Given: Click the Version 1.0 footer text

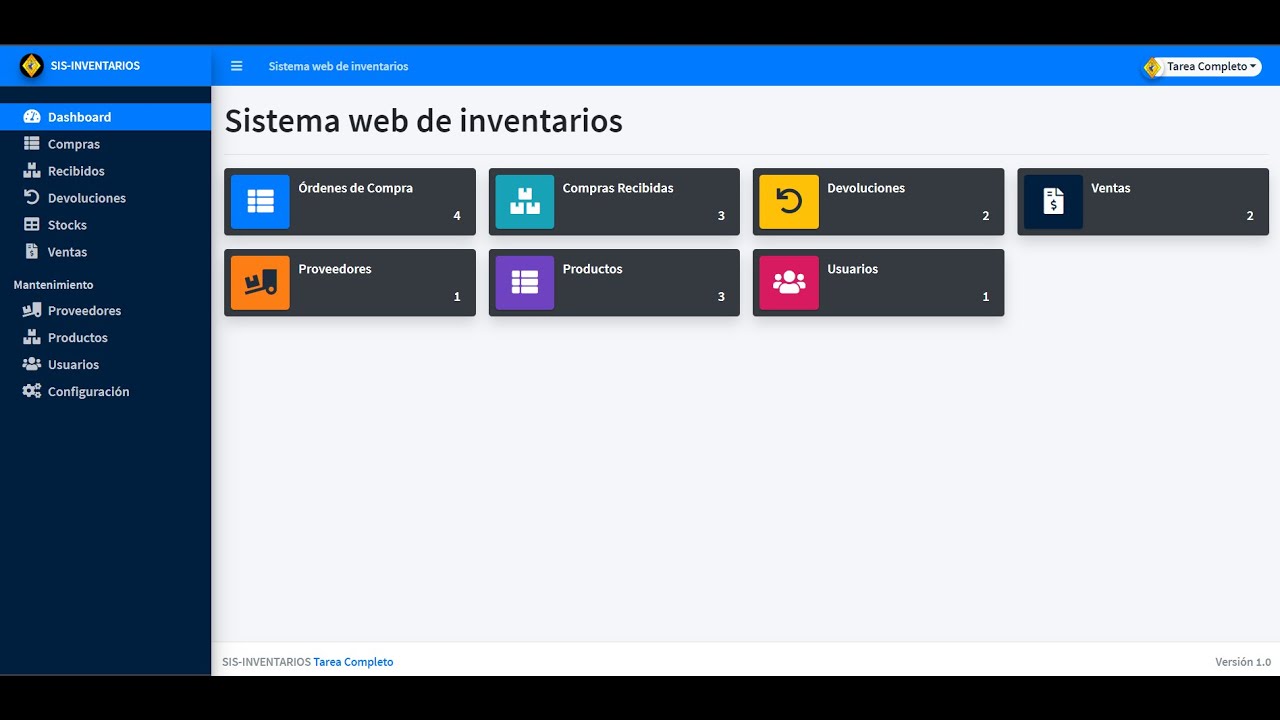Looking at the screenshot, I should (1243, 662).
